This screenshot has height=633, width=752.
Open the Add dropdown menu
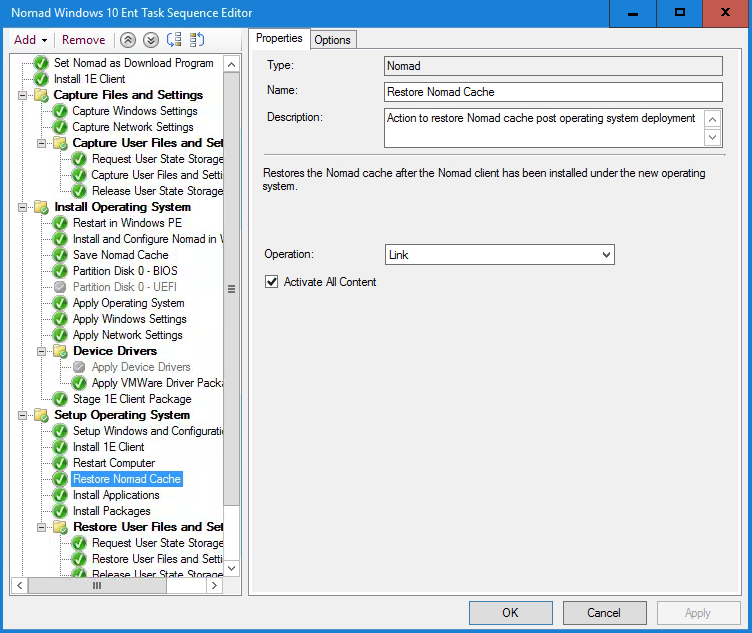pyautogui.click(x=30, y=40)
